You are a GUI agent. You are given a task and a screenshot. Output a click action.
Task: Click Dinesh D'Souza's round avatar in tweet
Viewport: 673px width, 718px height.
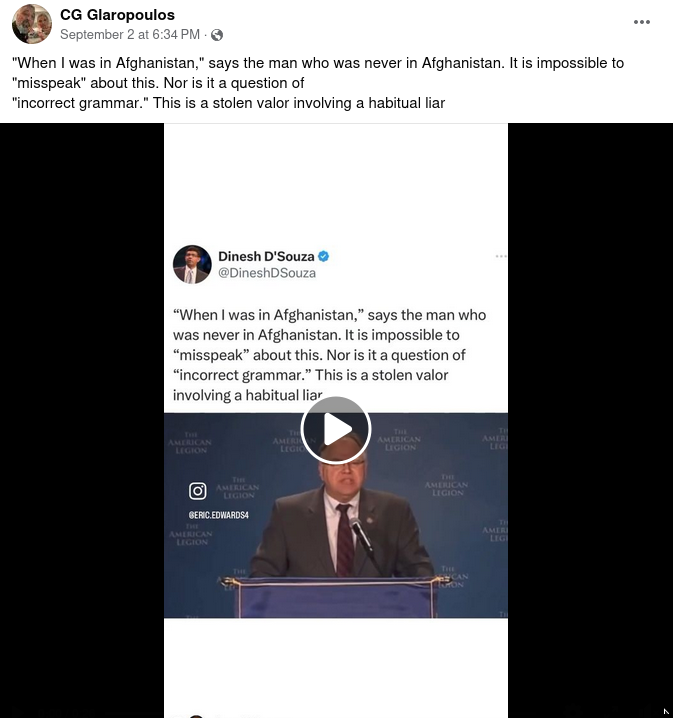pos(192,264)
